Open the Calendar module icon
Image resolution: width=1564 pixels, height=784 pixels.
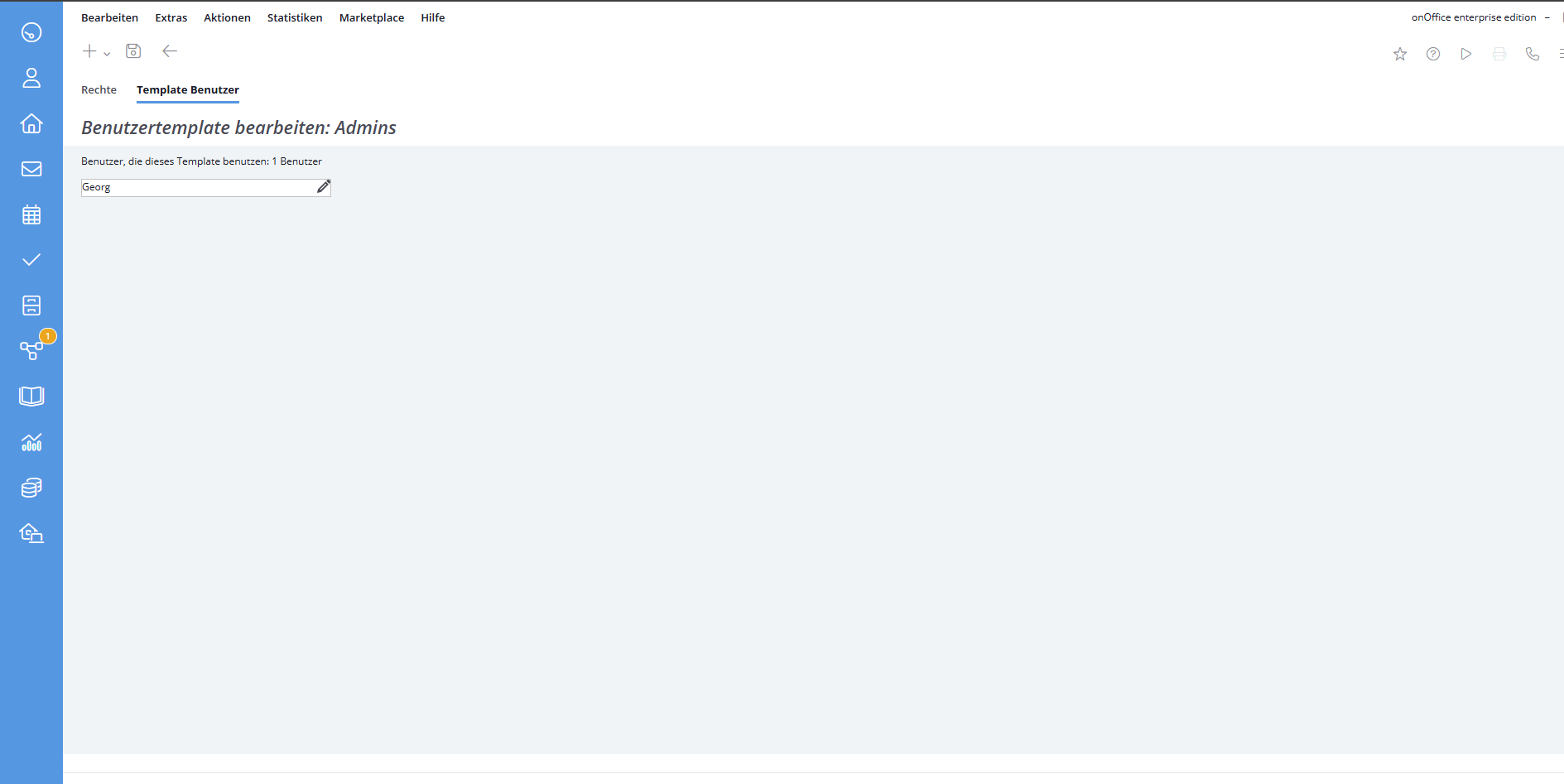[x=31, y=215]
